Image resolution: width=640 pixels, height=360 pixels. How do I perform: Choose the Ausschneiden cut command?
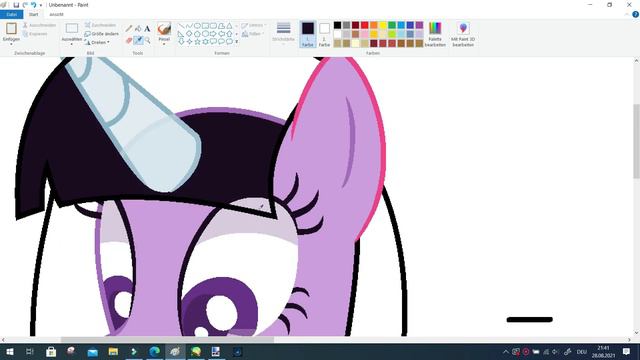(x=39, y=25)
